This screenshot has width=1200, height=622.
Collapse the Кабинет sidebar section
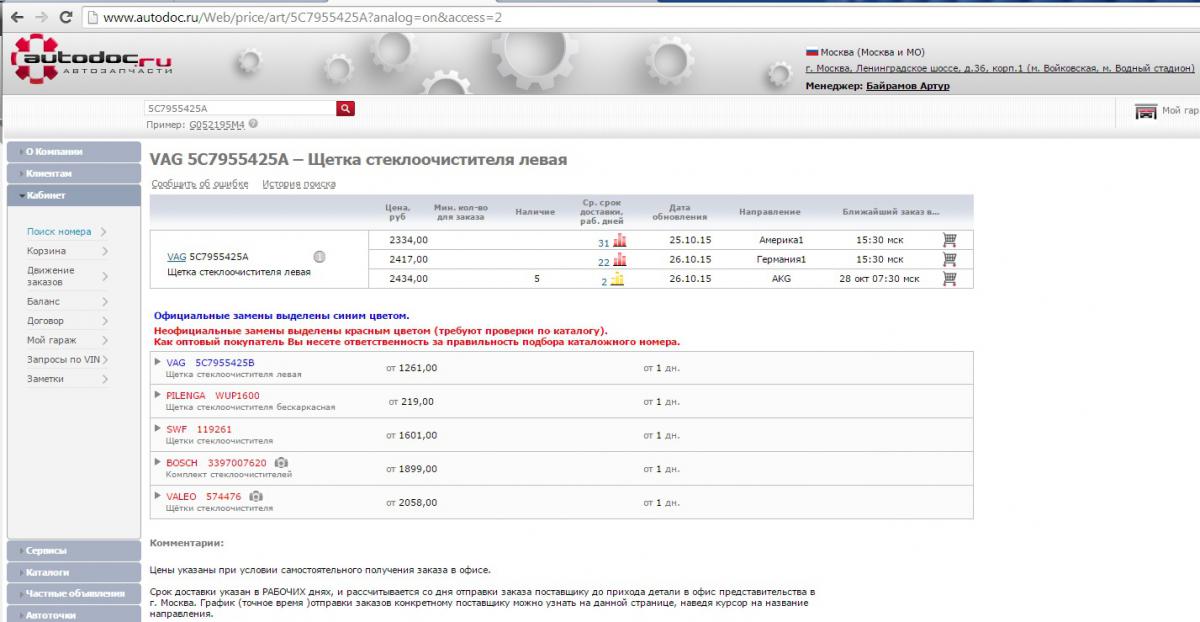[74, 196]
